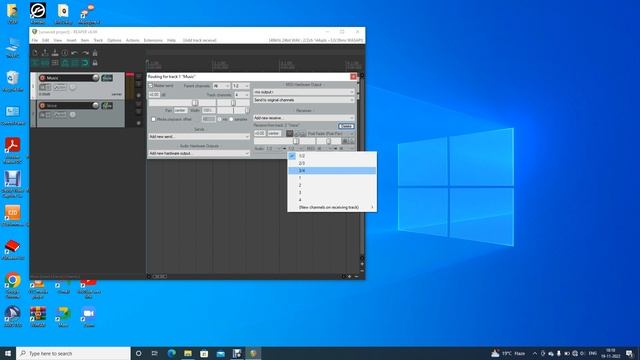The width and height of the screenshot is (640, 360).
Task: Click the Pan 'center' input field
Action: click(x=180, y=111)
